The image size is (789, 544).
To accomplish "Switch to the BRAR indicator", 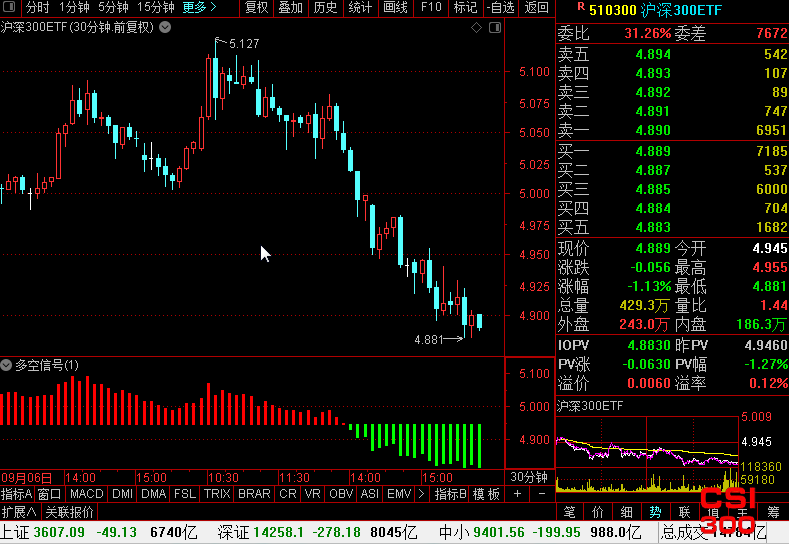I will coord(254,494).
